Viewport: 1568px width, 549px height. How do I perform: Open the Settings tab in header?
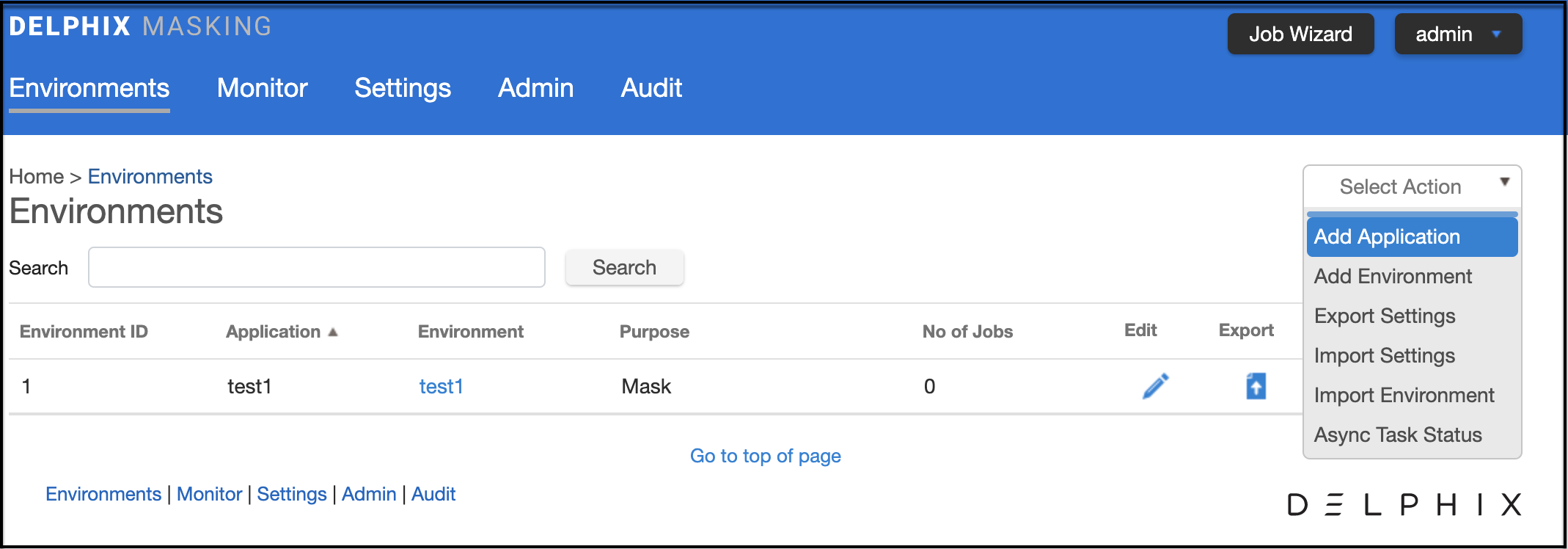[403, 88]
